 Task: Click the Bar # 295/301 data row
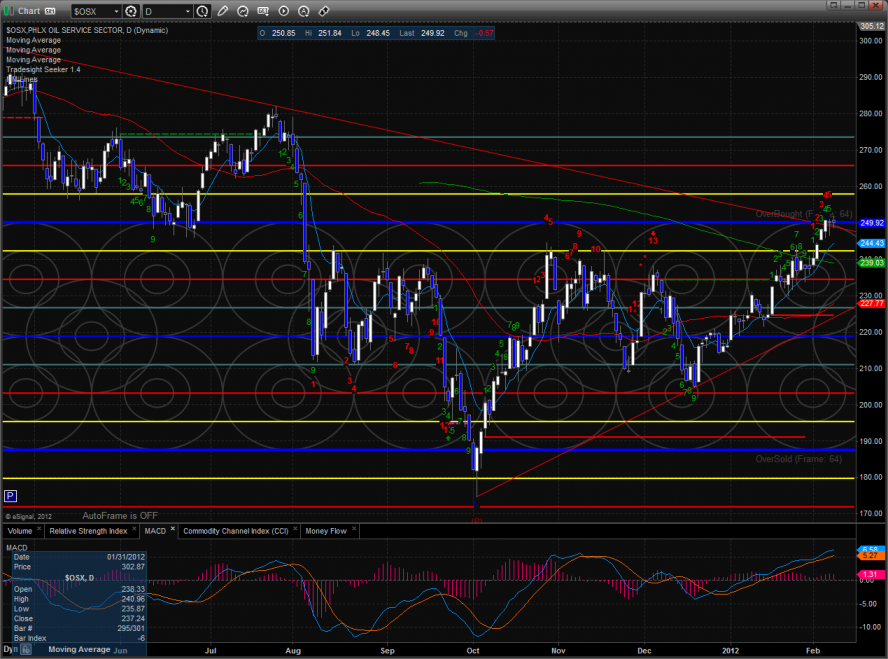(x=79, y=628)
